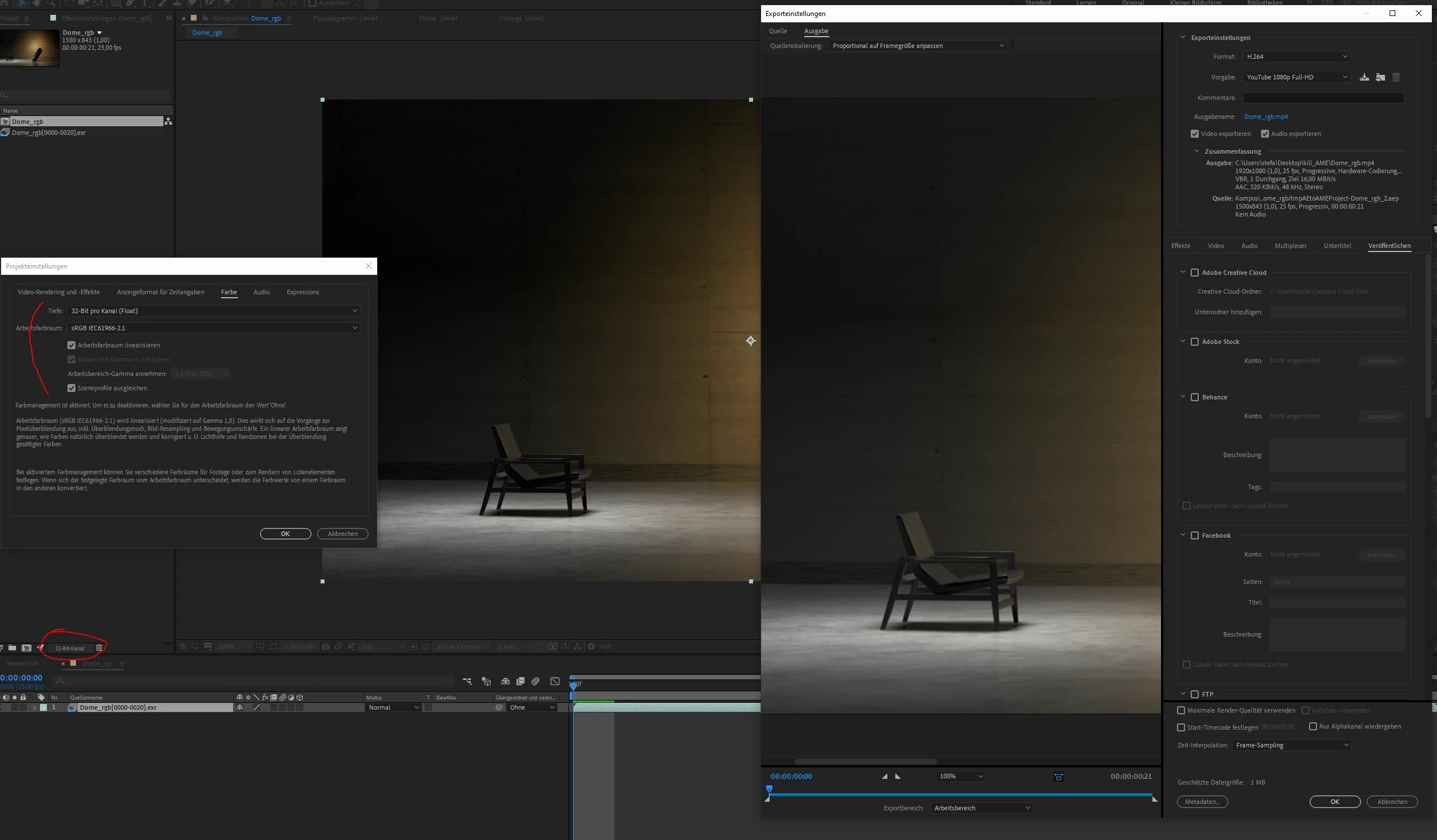This screenshot has height=840, width=1437.
Task: Uncheck the Audio exportieren checkbox
Action: [x=1264, y=134]
